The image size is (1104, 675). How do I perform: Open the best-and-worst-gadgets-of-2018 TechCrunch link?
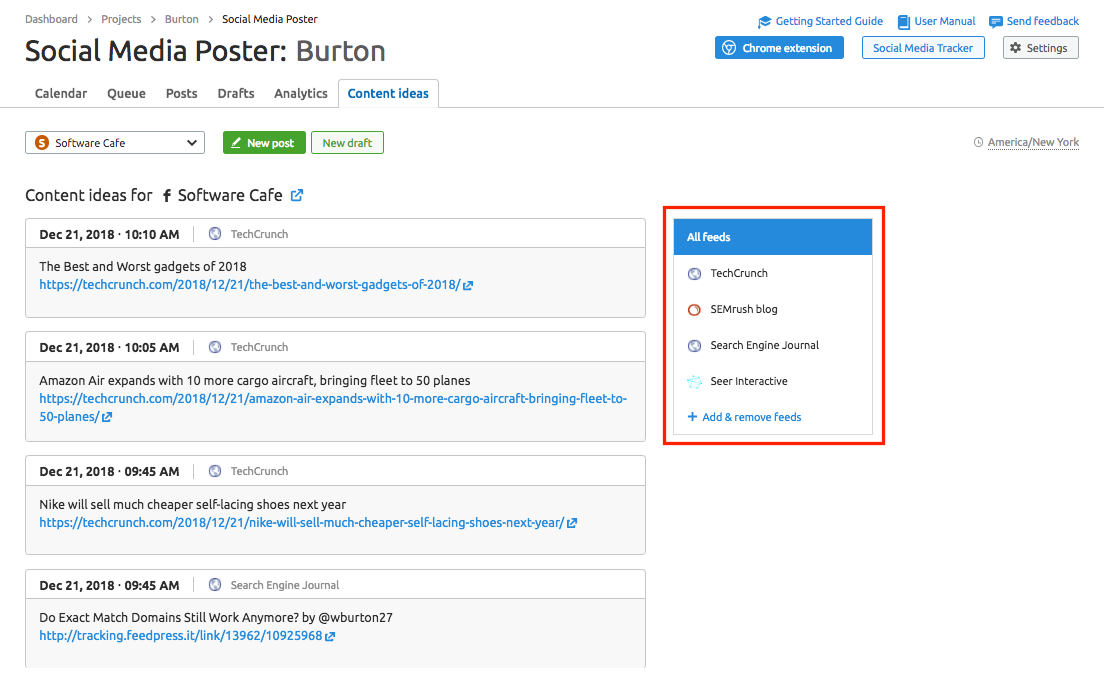249,284
